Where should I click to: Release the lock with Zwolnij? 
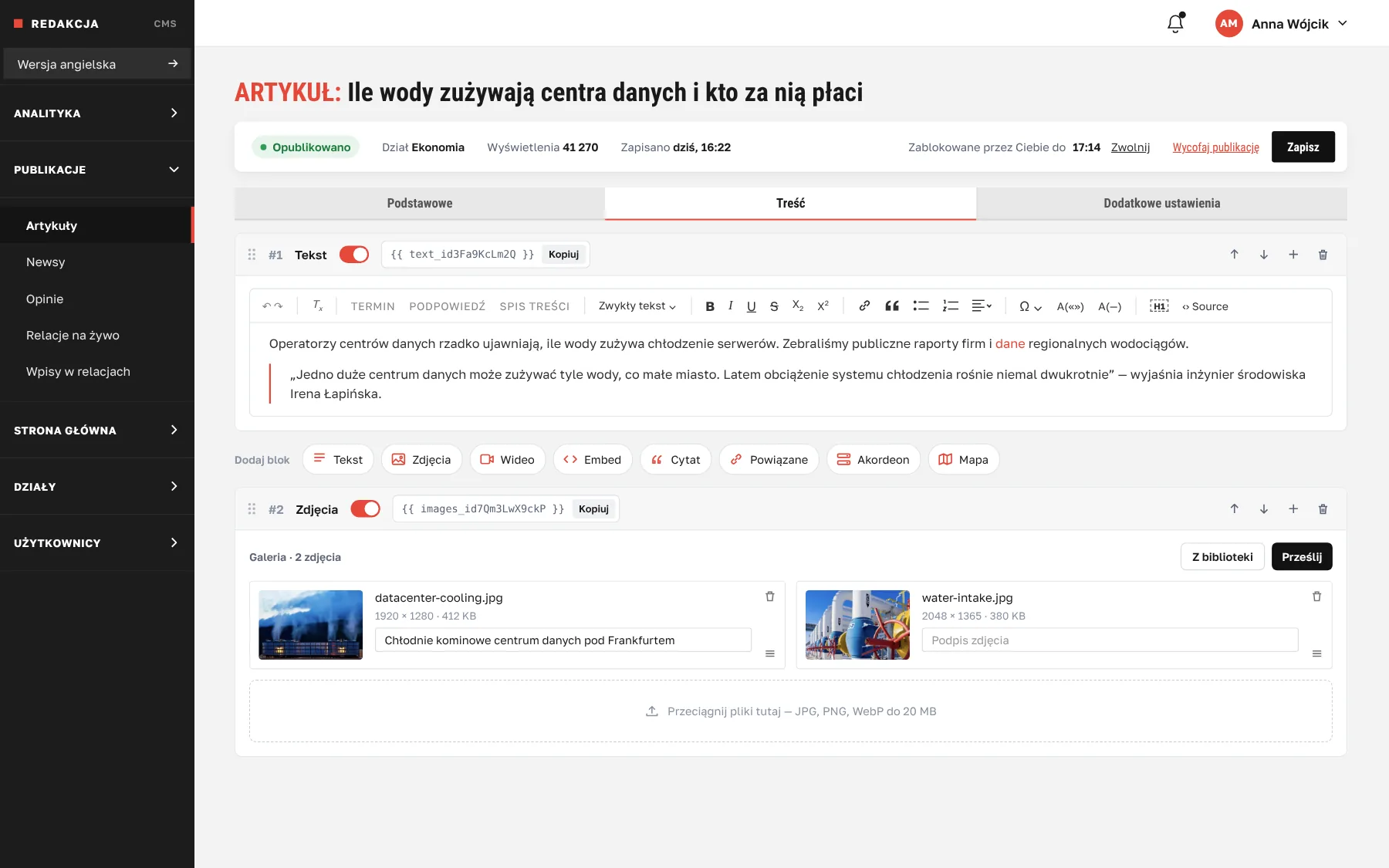(1130, 147)
